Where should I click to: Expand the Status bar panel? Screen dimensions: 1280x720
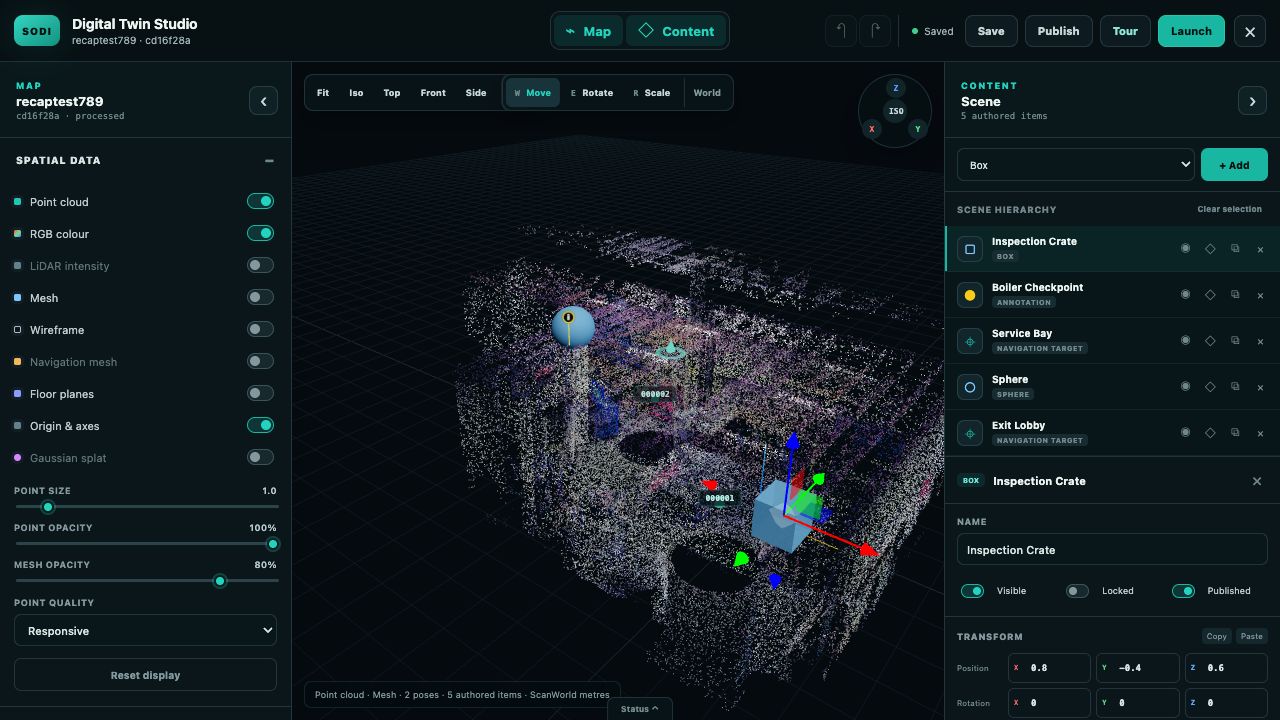tap(640, 709)
